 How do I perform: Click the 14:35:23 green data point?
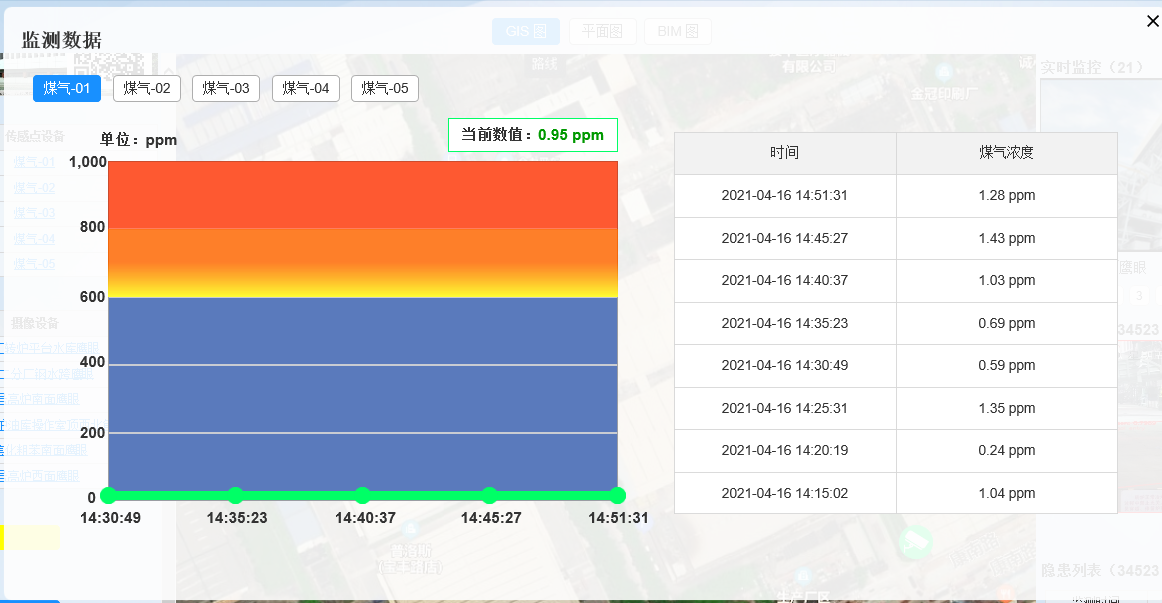pos(236,496)
